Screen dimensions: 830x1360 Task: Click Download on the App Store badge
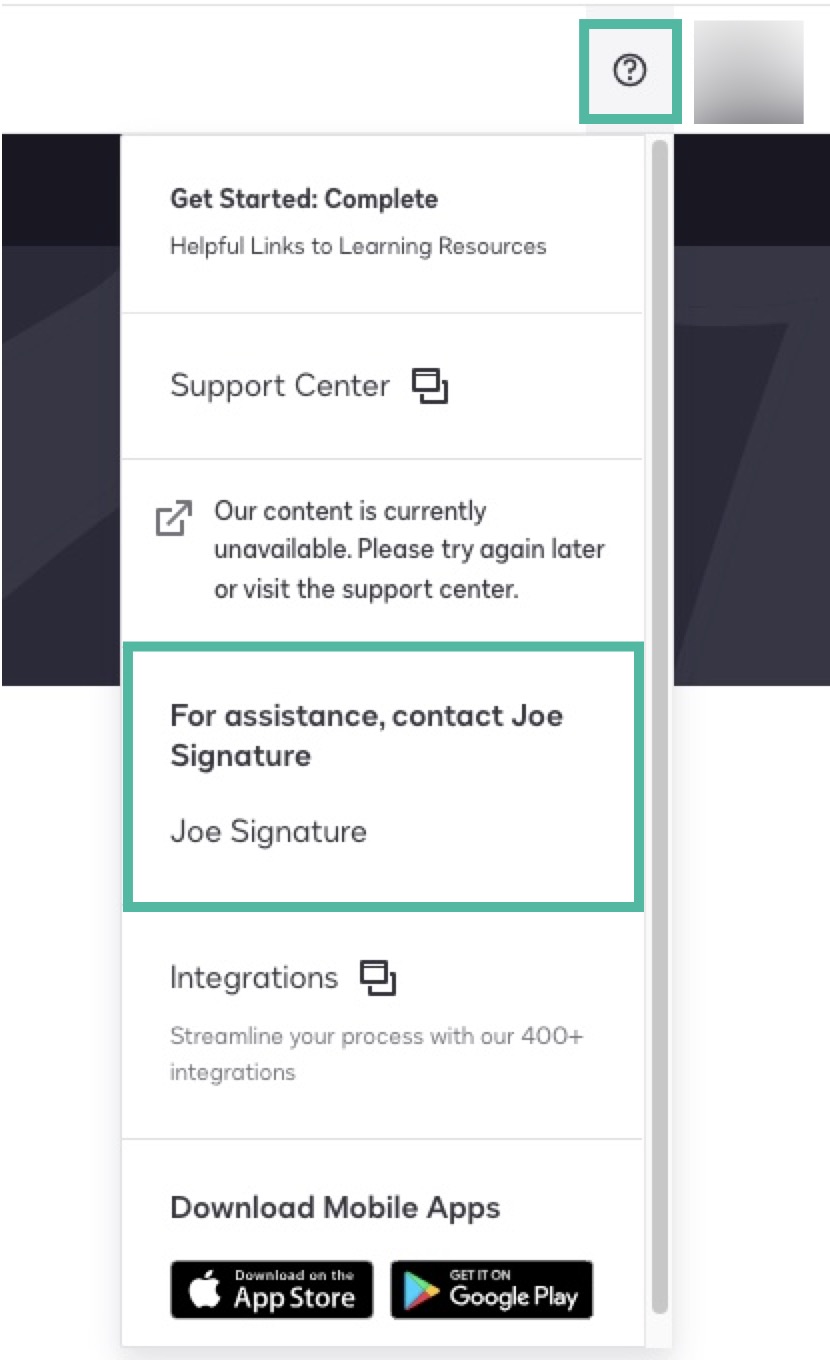[x=271, y=1289]
